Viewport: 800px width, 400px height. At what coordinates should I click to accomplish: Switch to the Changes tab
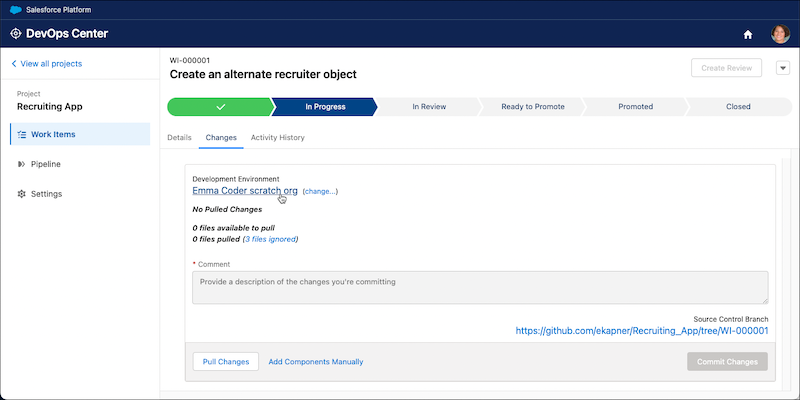(x=221, y=138)
